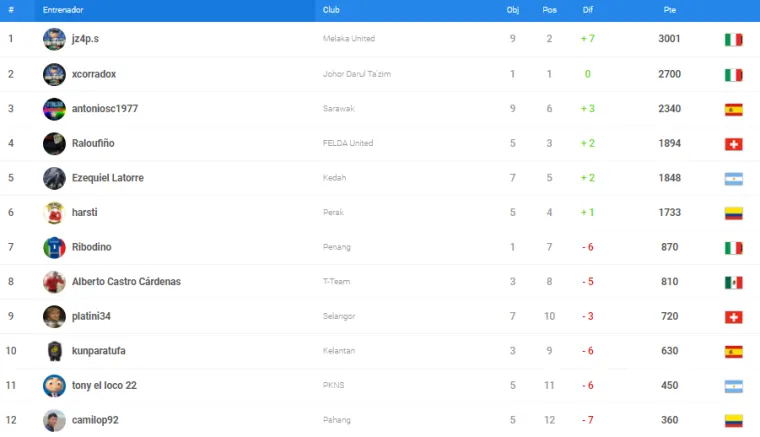Open manager name Raloufiño

tap(93, 143)
